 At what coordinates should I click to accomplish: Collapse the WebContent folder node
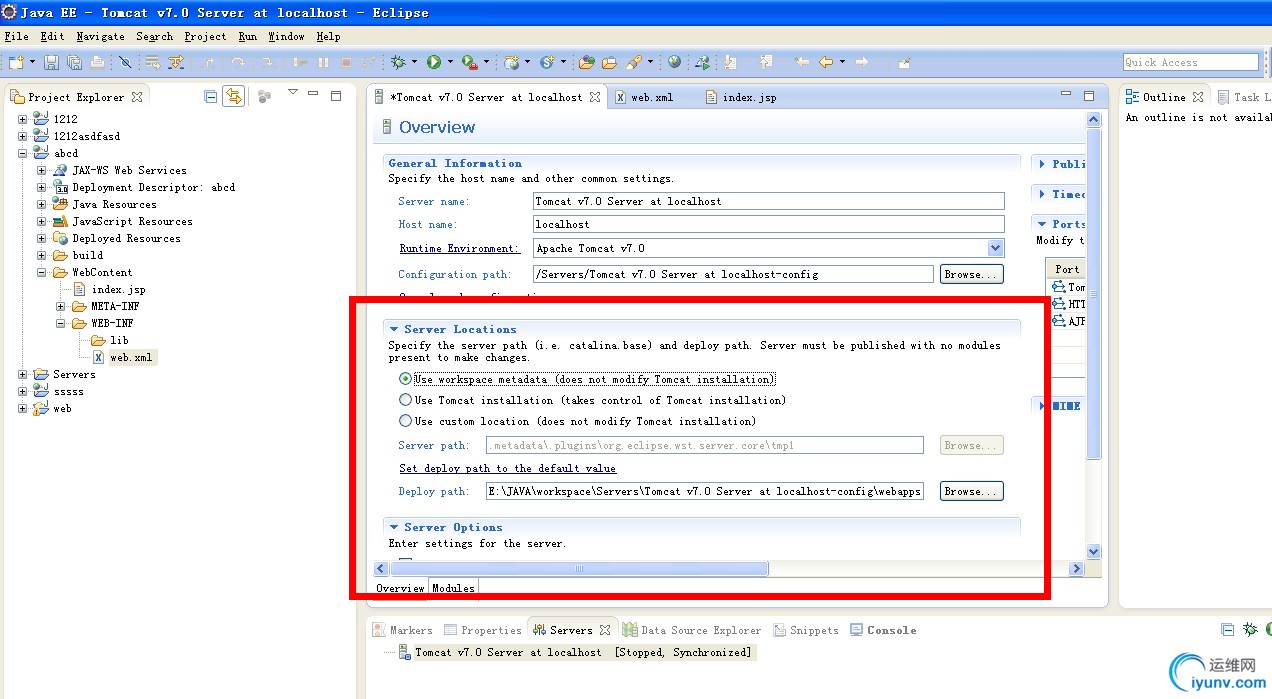[x=42, y=272]
